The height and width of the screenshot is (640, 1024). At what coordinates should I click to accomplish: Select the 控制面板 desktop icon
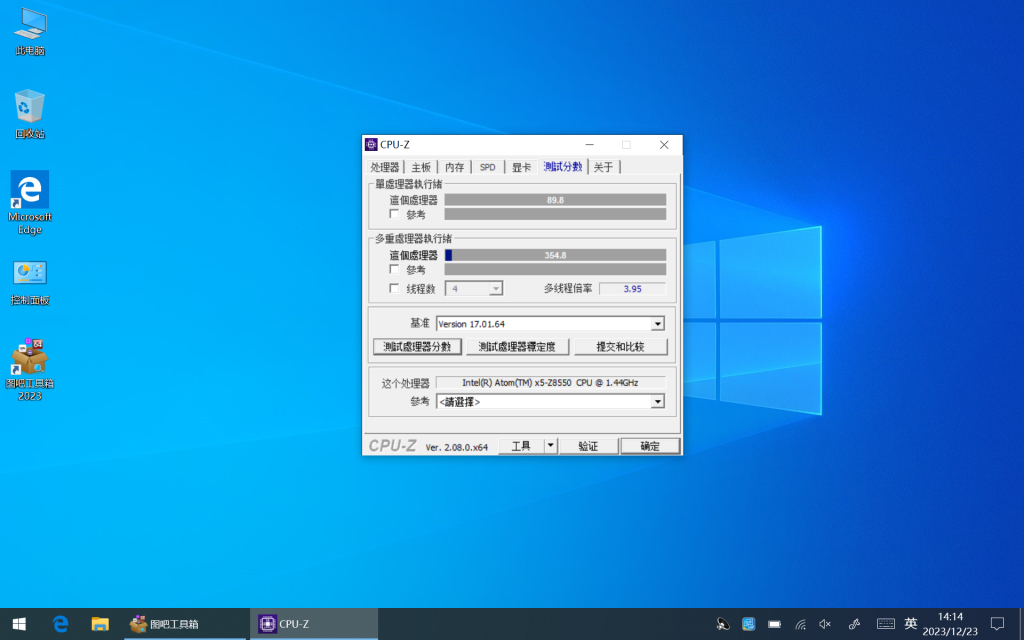coord(30,282)
